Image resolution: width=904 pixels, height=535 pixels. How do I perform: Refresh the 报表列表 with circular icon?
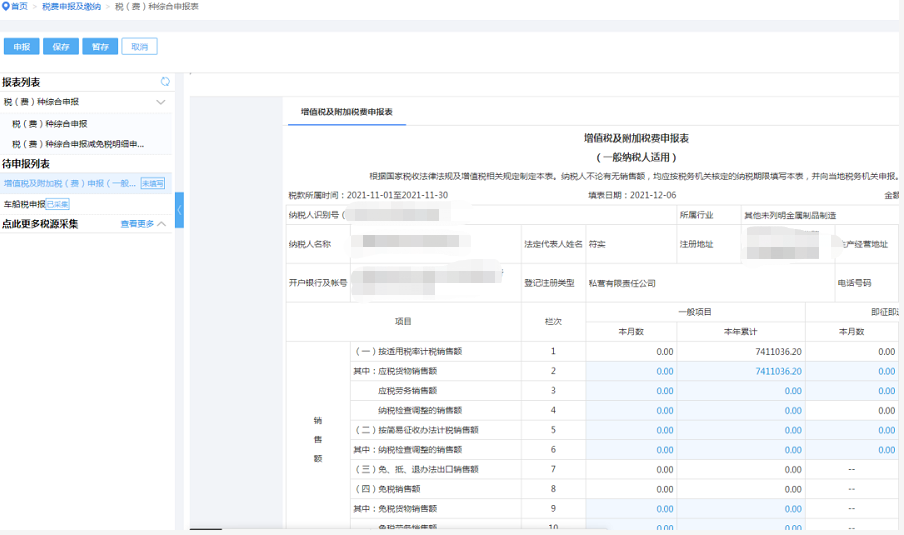[165, 82]
